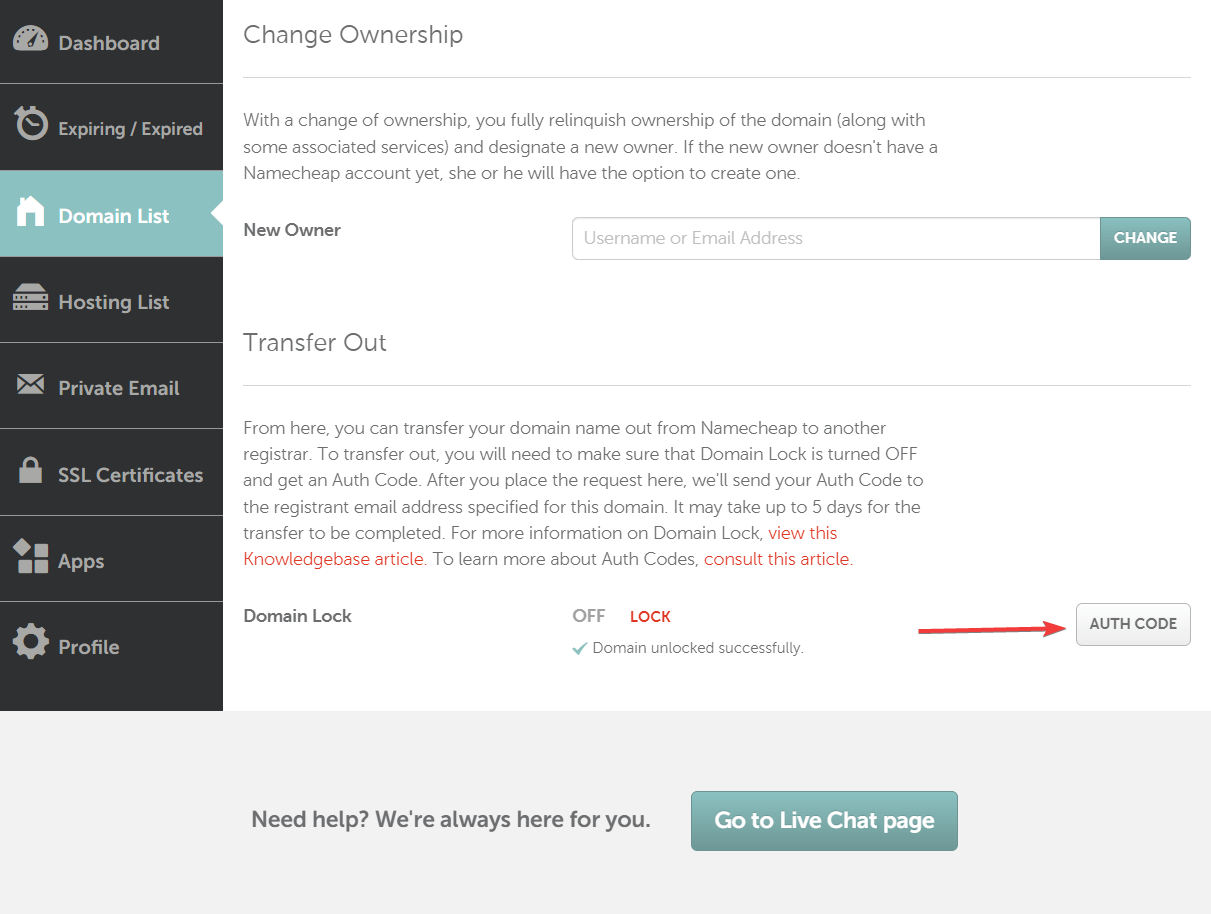Click the Hosting List server icon

coord(31,298)
